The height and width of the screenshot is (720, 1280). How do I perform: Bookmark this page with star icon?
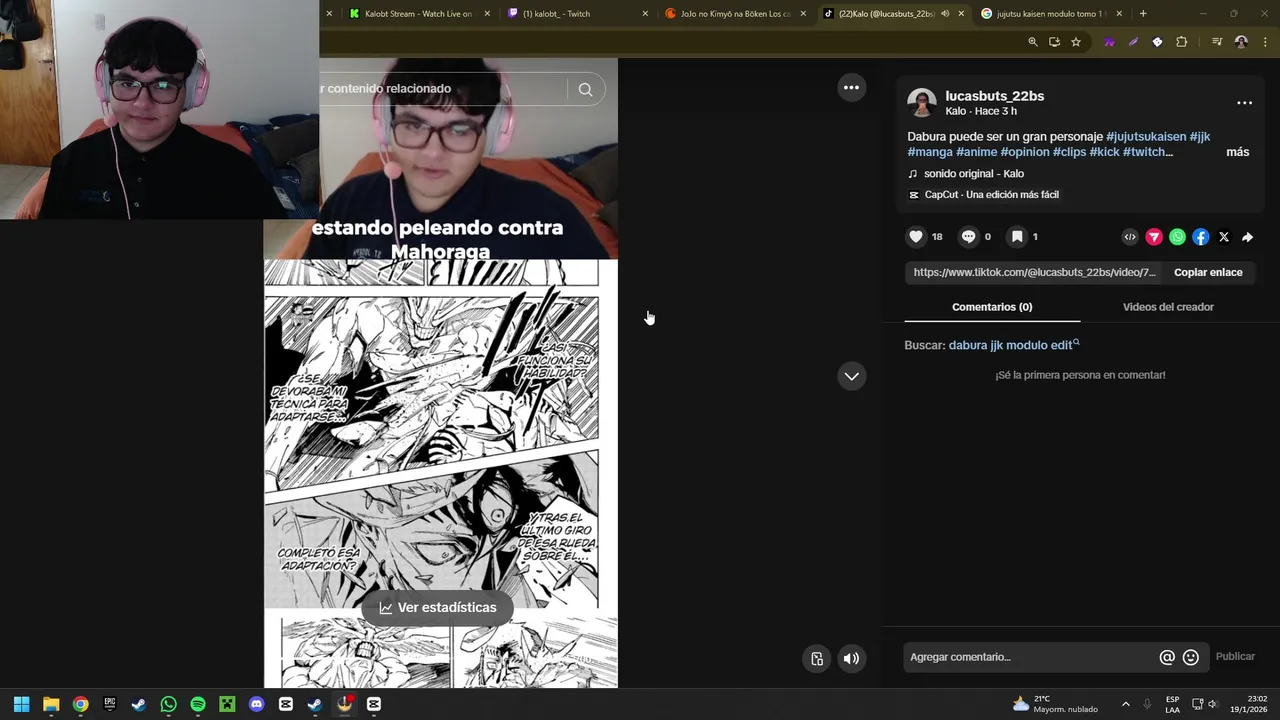point(1076,42)
